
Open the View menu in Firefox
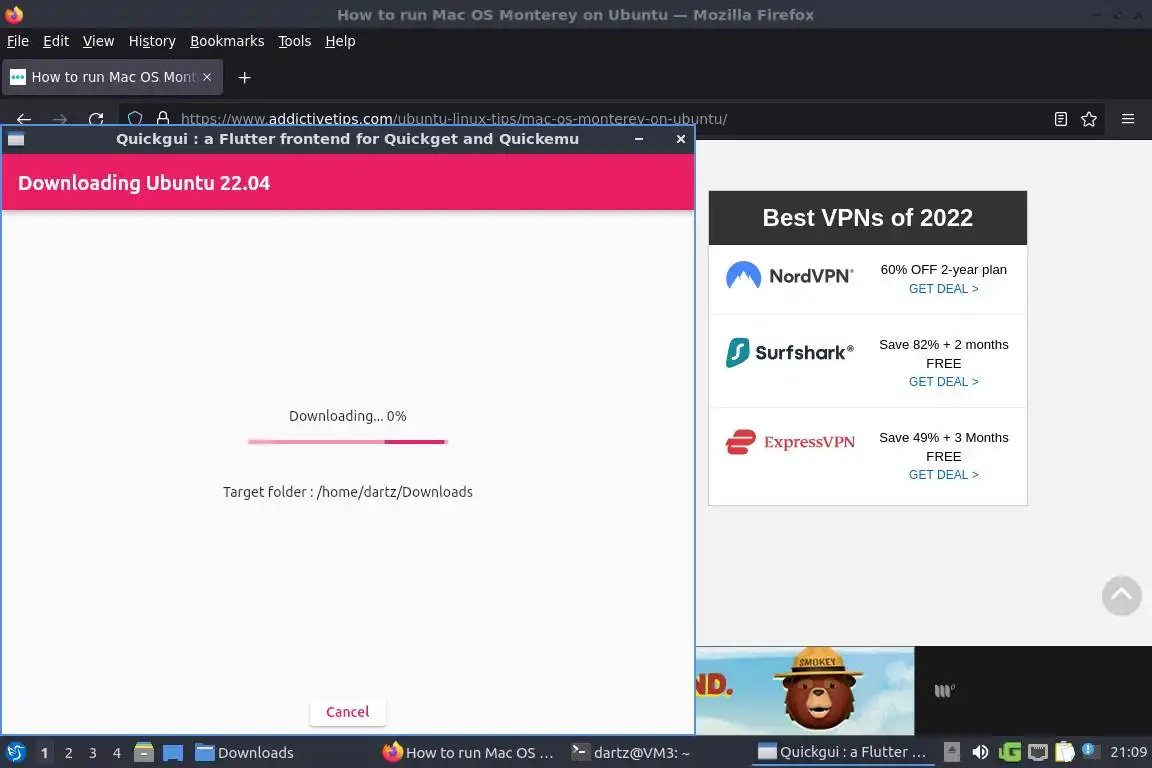98,41
